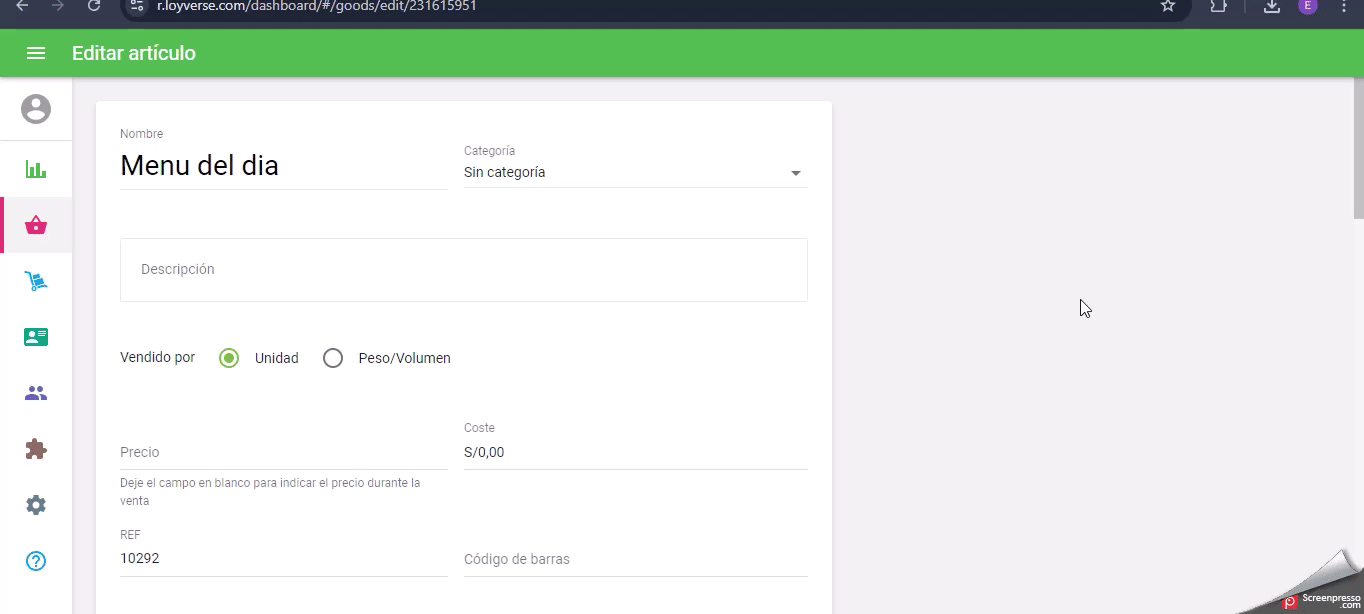The image size is (1364, 614).
Task: Expand the Categoría dropdown
Action: (635, 173)
